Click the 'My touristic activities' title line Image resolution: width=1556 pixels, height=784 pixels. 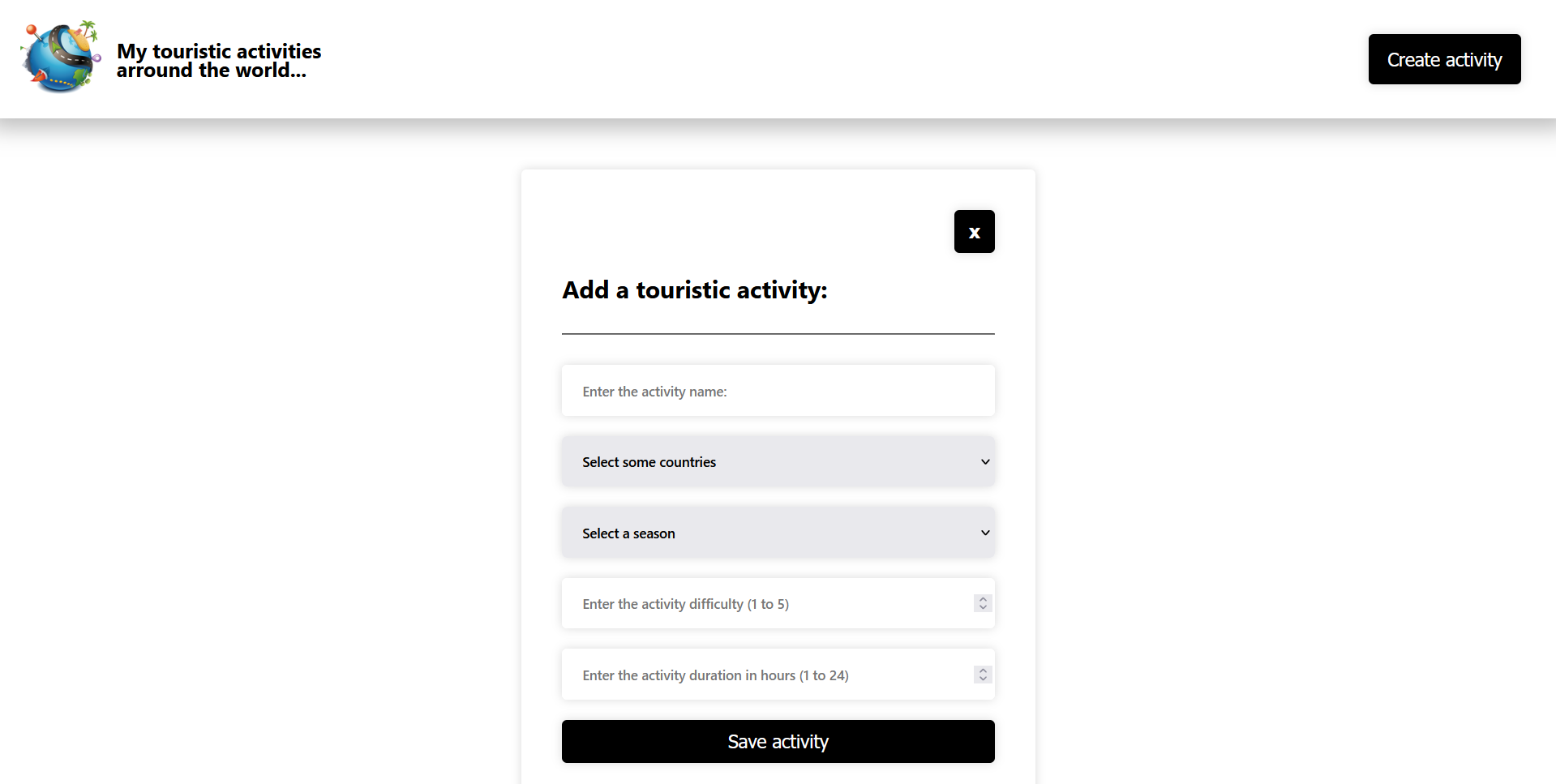[x=219, y=51]
